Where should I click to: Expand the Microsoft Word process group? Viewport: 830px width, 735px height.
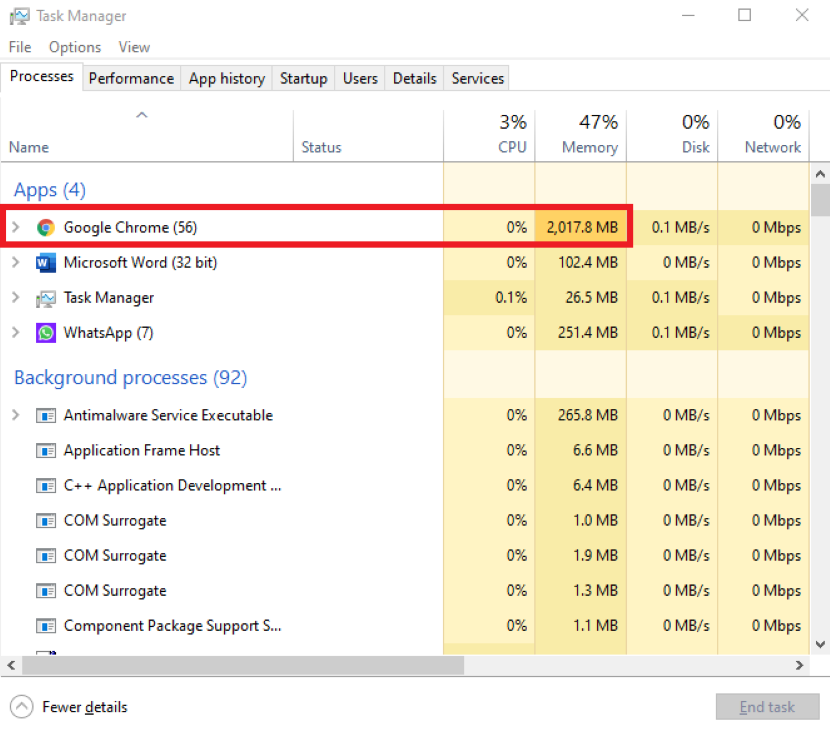pyautogui.click(x=16, y=262)
